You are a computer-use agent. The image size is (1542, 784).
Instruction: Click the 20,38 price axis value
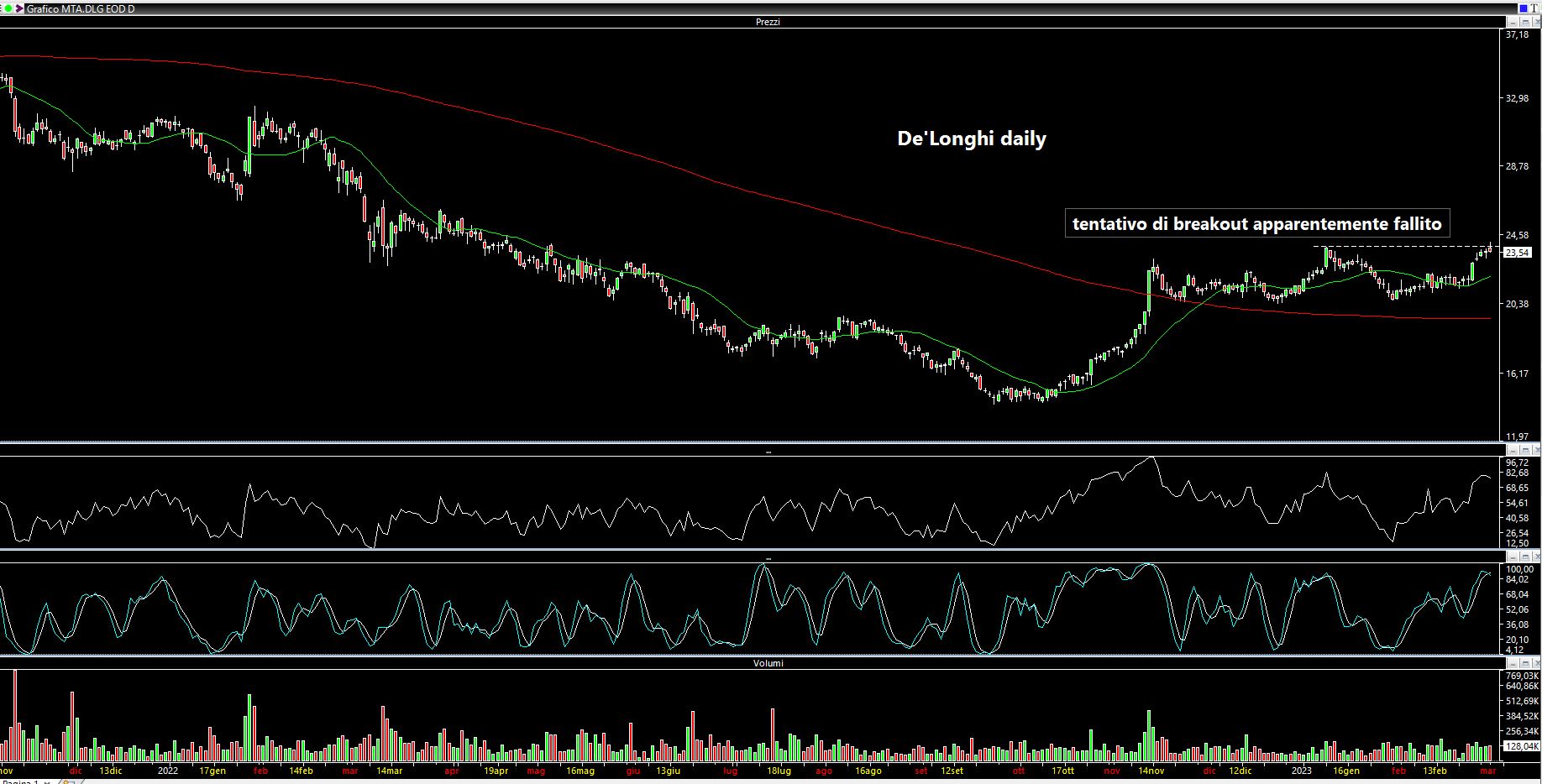[1517, 304]
